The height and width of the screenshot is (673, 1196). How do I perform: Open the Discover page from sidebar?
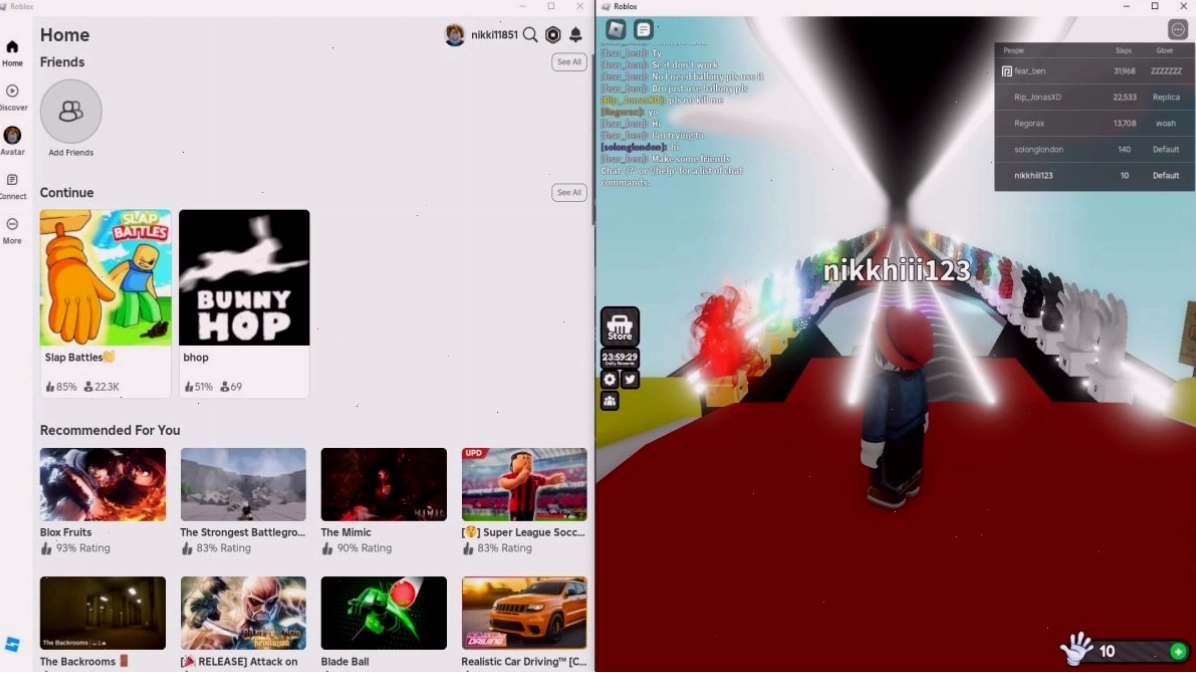[x=12, y=98]
